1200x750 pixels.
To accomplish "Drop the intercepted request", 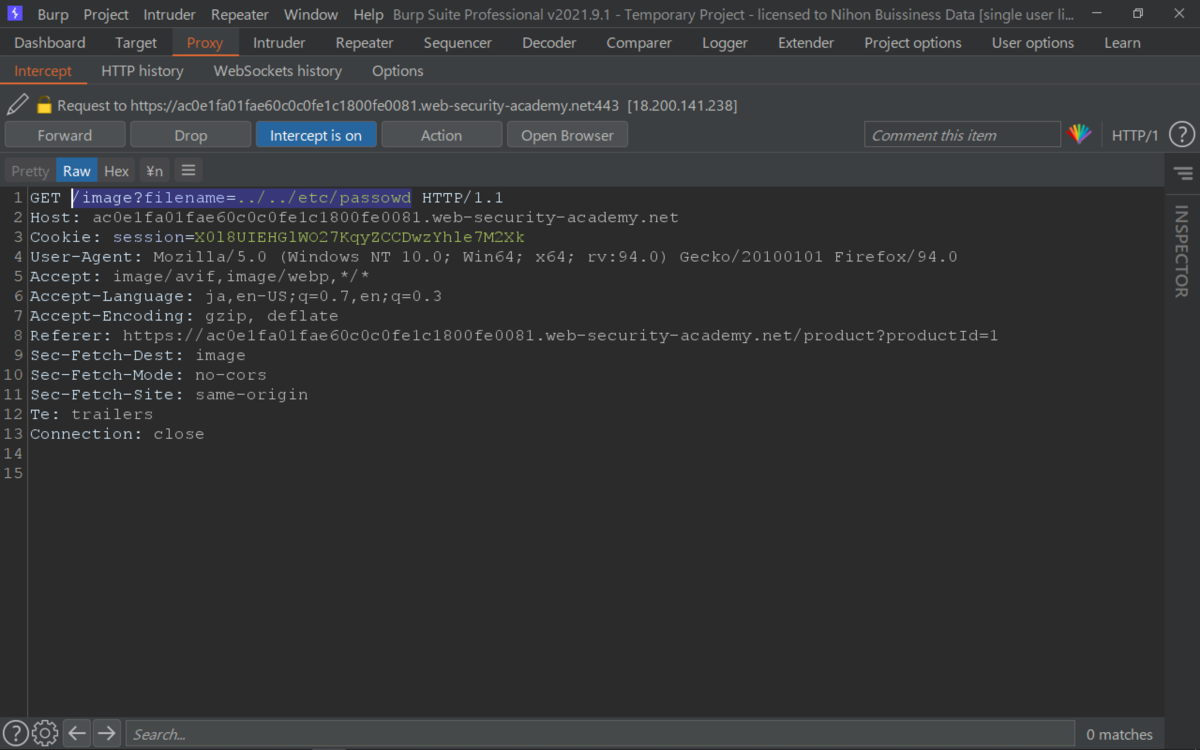I will [x=191, y=135].
